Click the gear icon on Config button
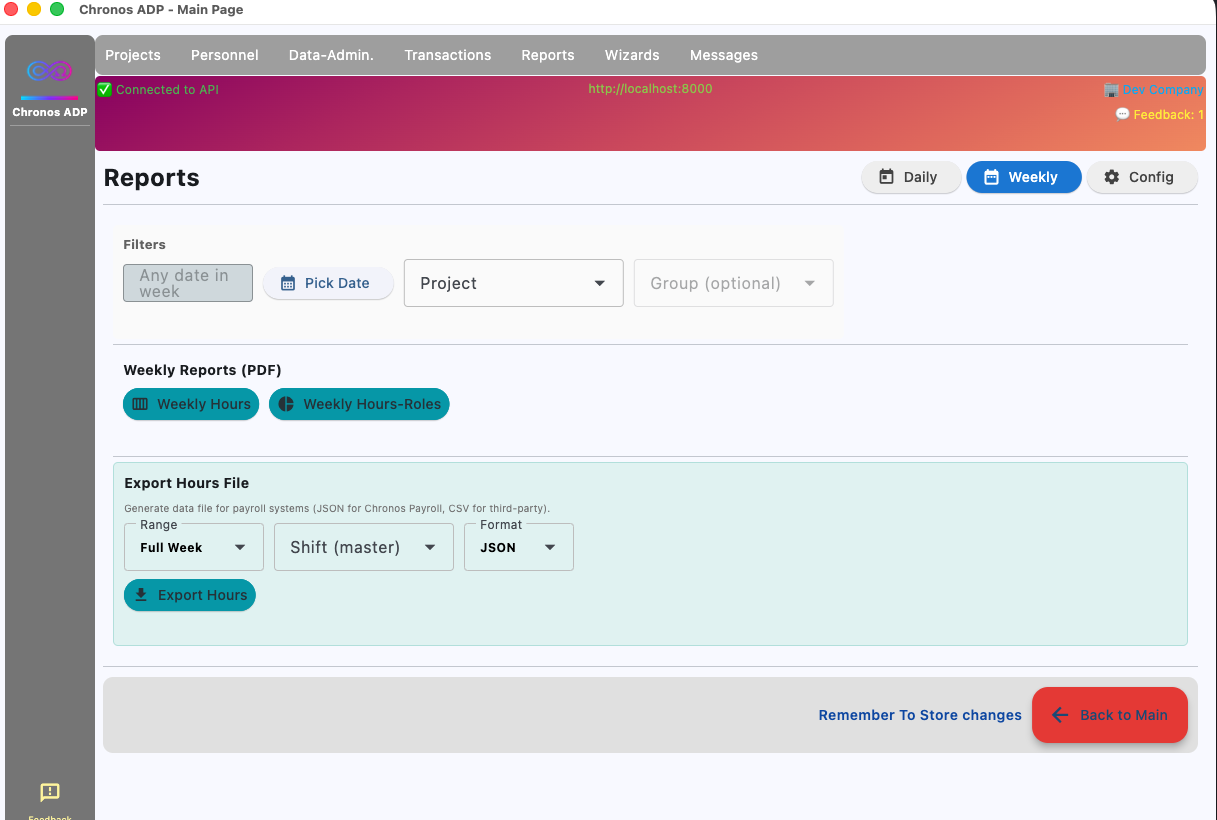This screenshot has width=1217, height=820. (x=1111, y=177)
